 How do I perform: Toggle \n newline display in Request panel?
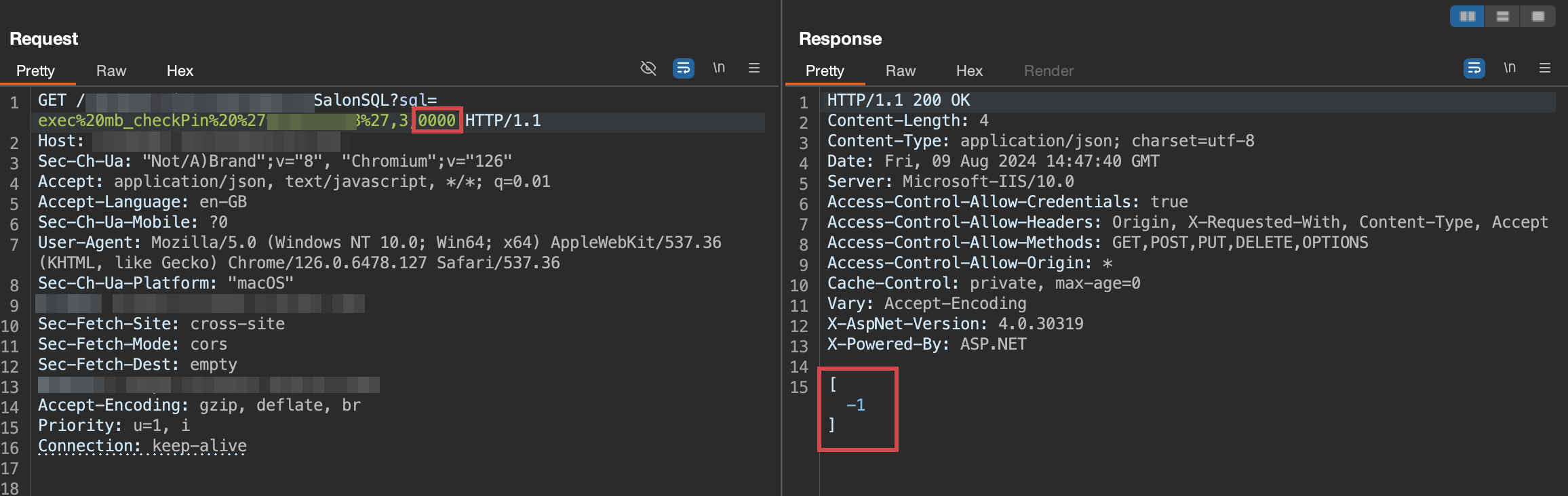[719, 68]
